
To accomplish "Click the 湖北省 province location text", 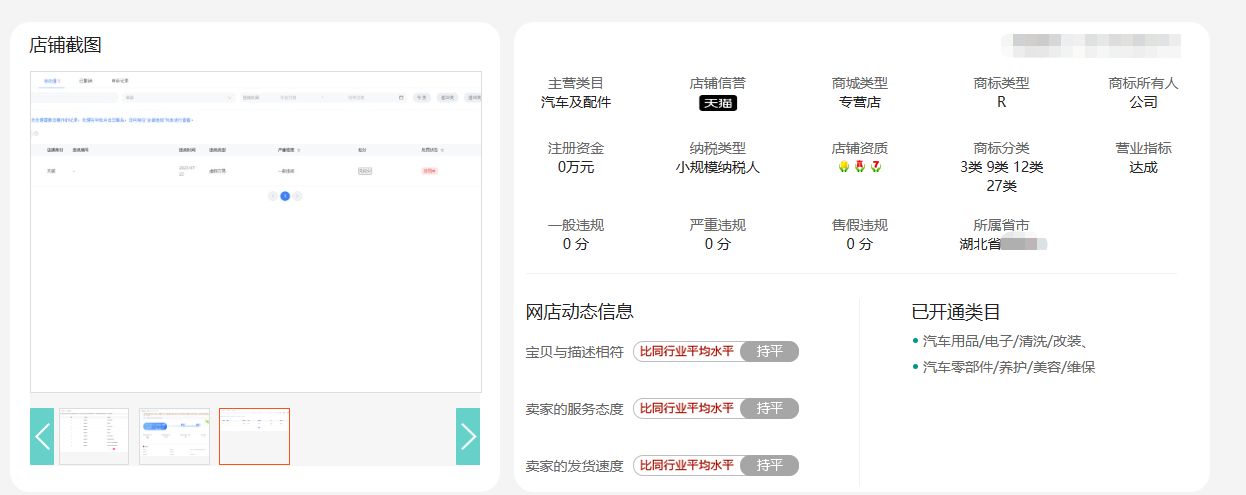I will pos(980,244).
